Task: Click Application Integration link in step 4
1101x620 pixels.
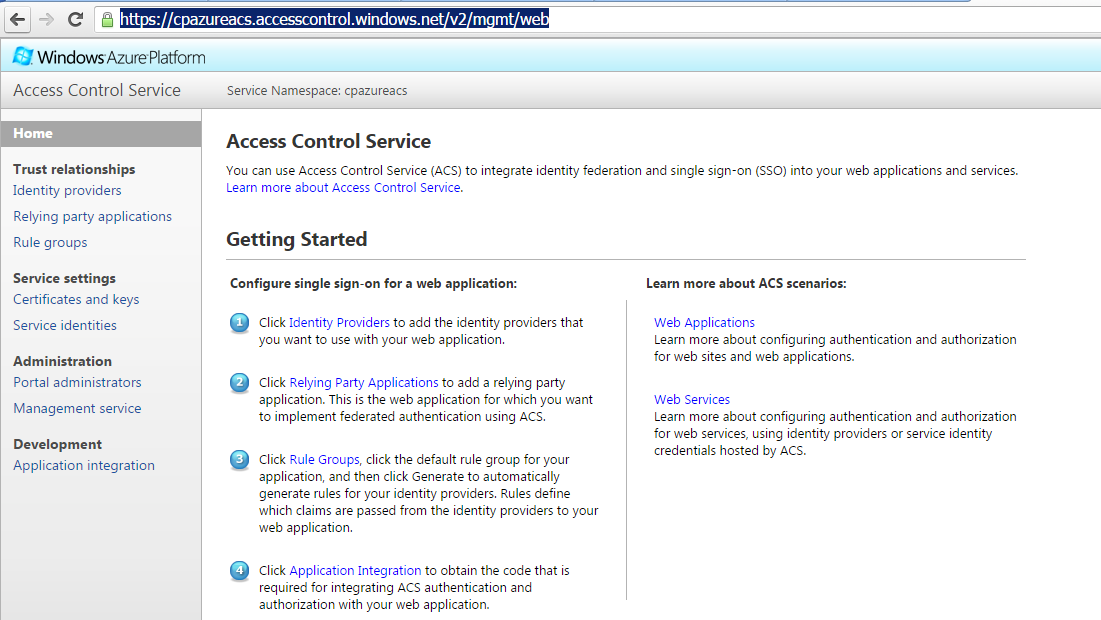Action: tap(355, 570)
